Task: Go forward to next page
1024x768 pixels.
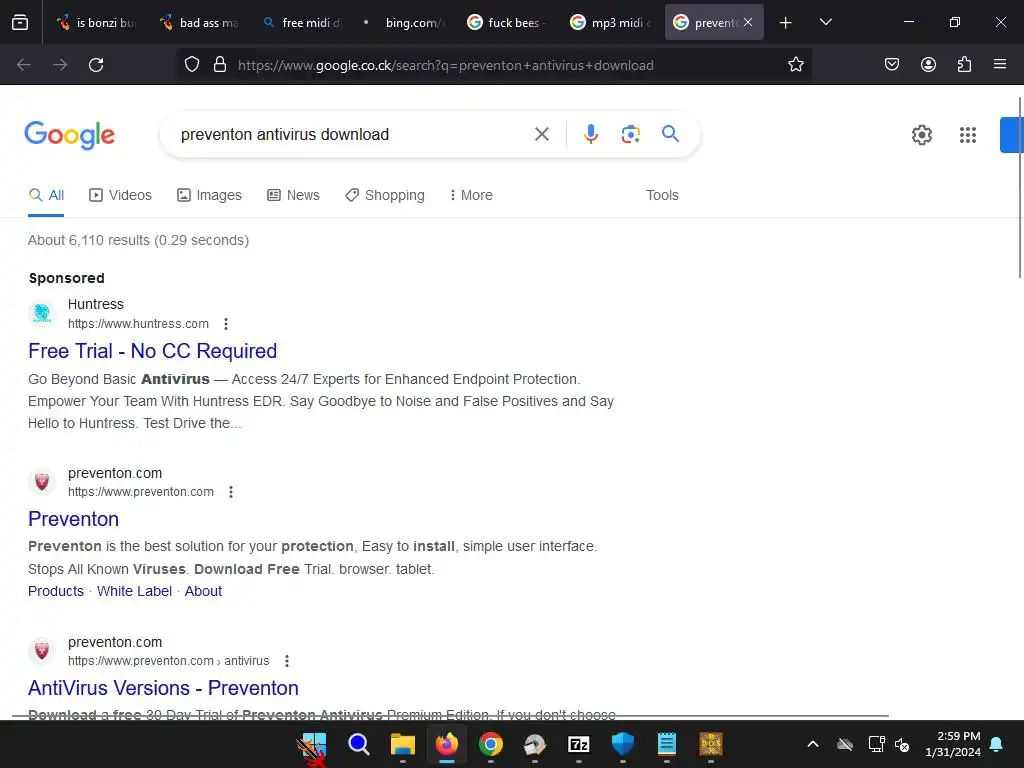Action: [60, 65]
